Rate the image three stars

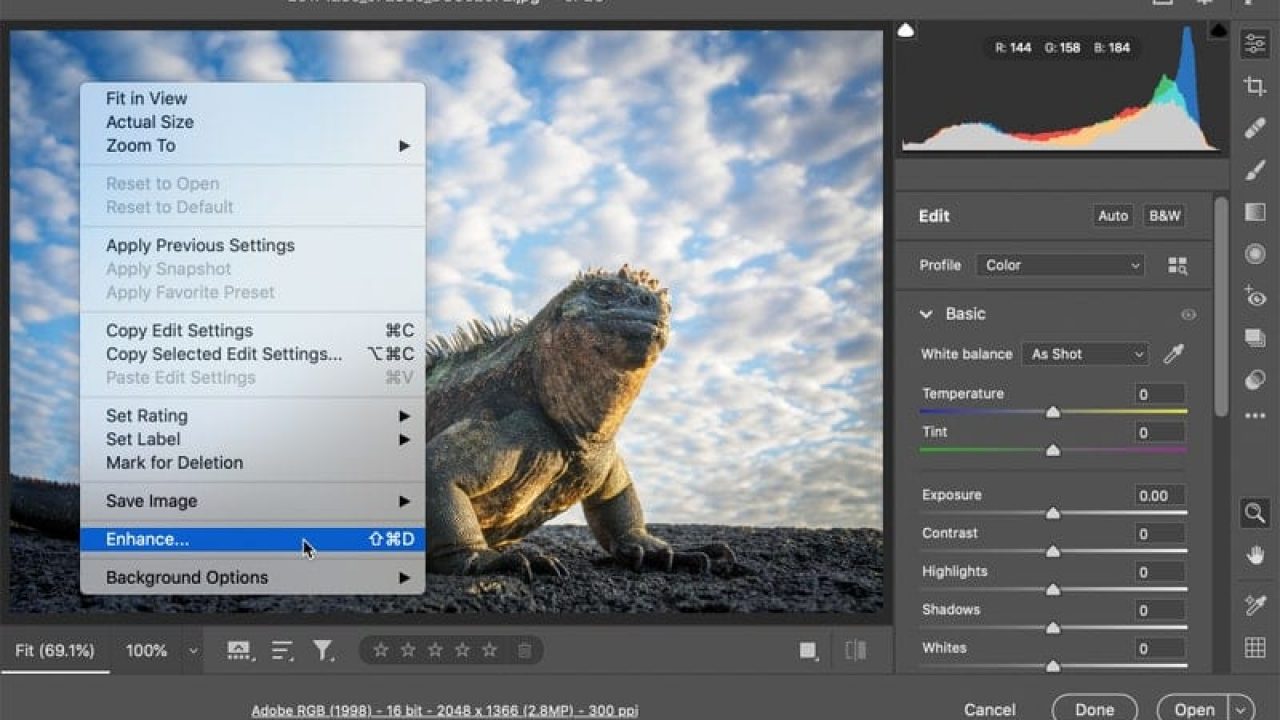[x=435, y=650]
